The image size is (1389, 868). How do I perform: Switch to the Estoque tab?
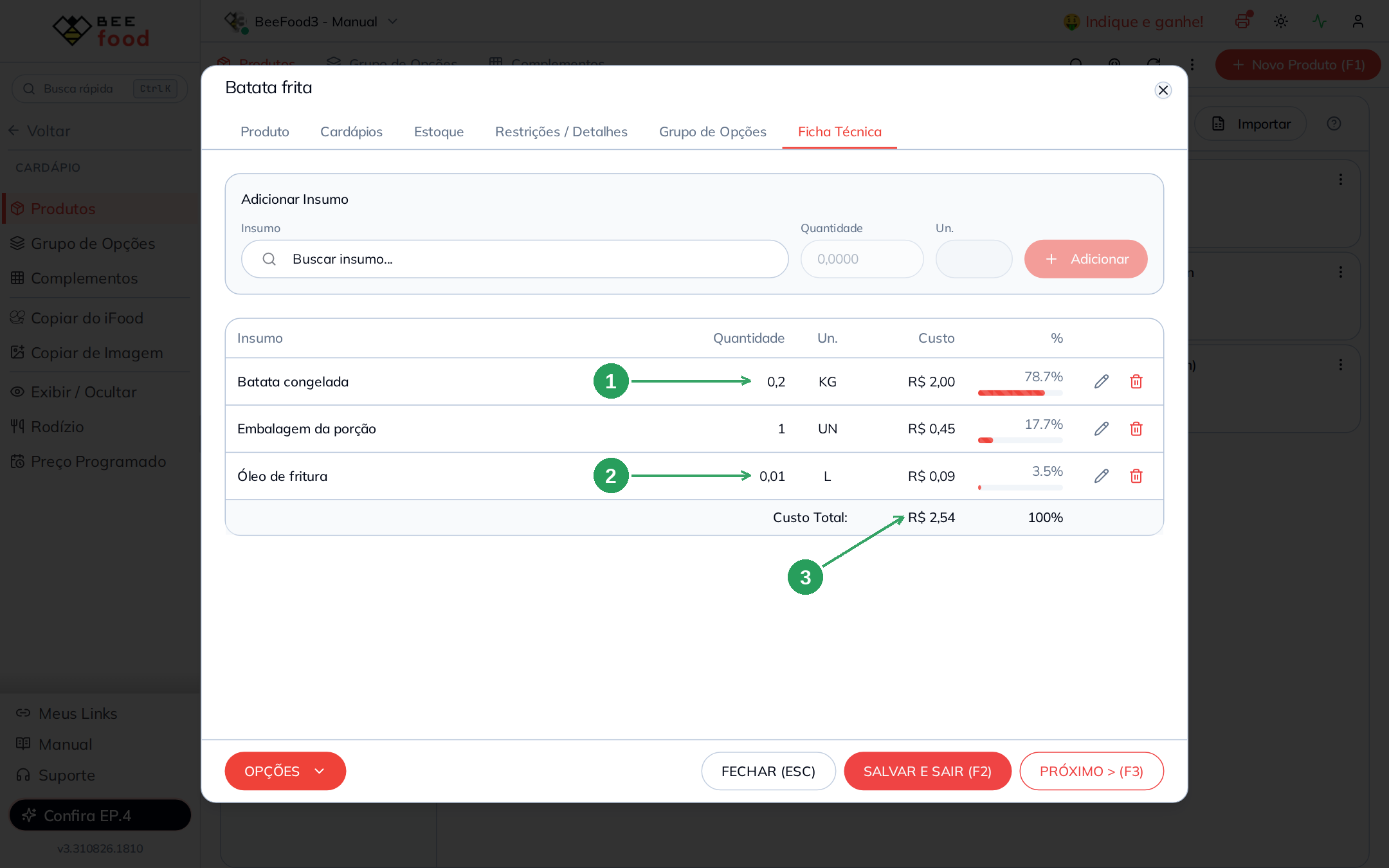(x=439, y=131)
